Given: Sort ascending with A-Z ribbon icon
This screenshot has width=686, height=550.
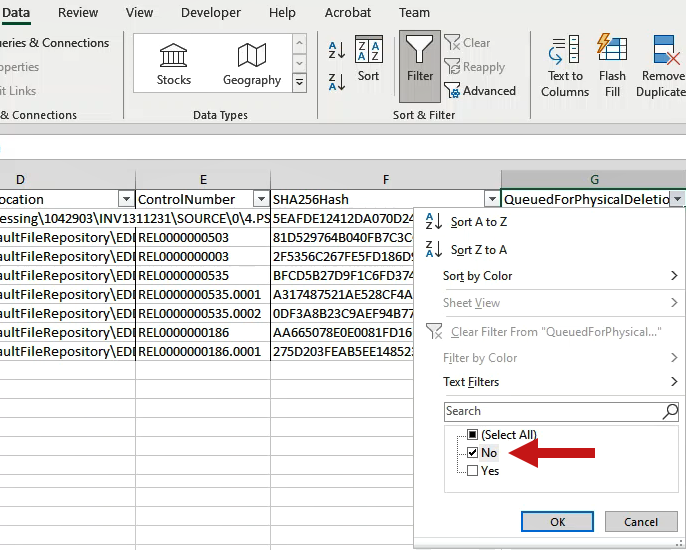Looking at the screenshot, I should [337, 50].
